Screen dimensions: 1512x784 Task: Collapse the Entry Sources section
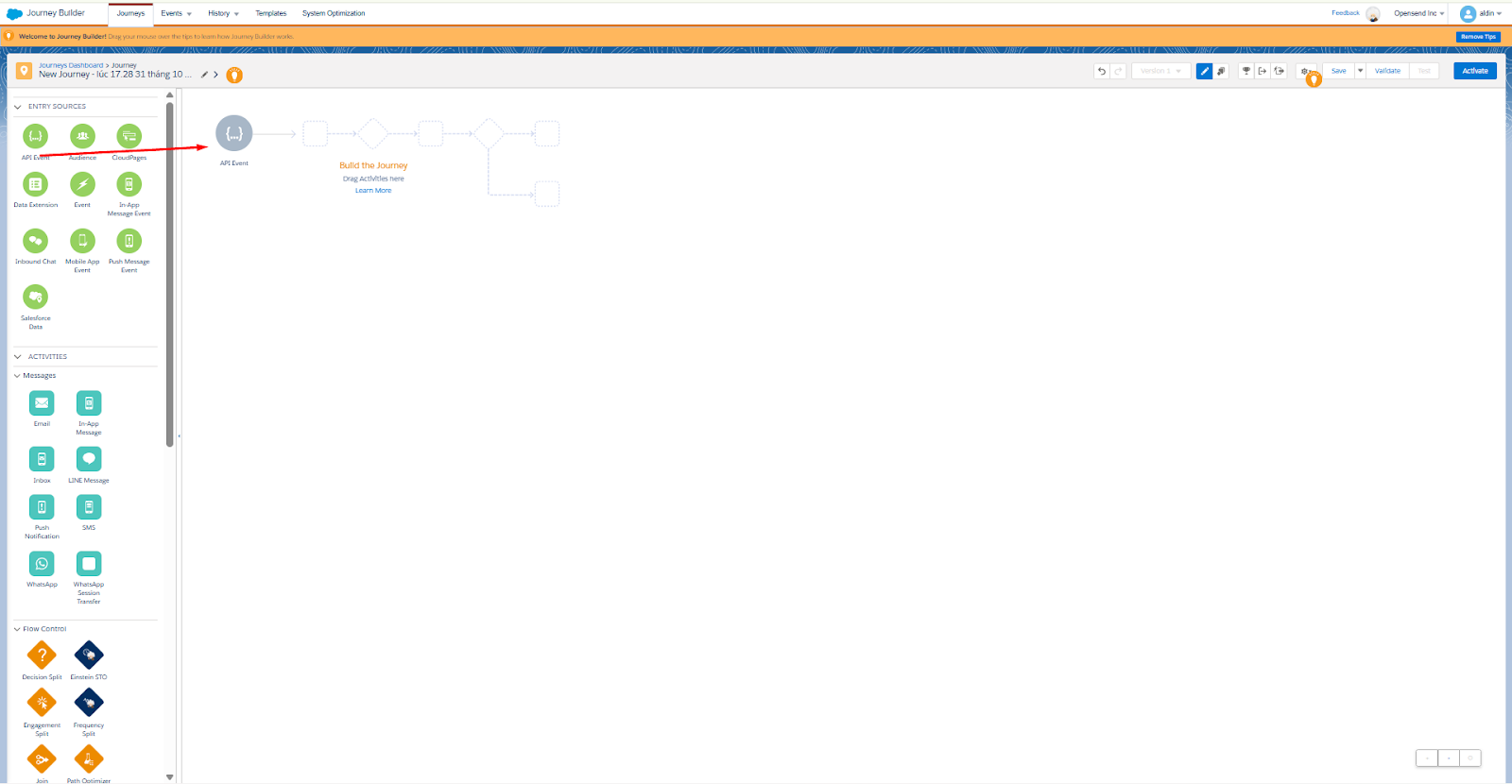coord(18,107)
